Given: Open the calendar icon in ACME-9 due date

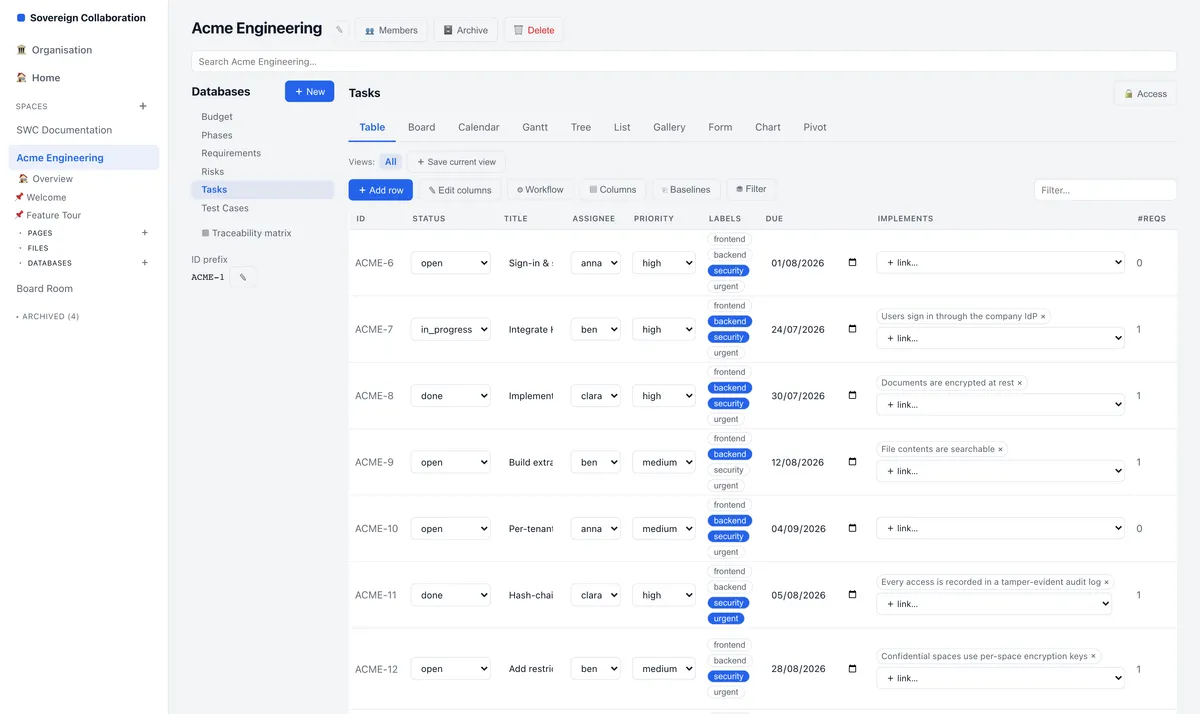Looking at the screenshot, I should pyautogui.click(x=852, y=462).
